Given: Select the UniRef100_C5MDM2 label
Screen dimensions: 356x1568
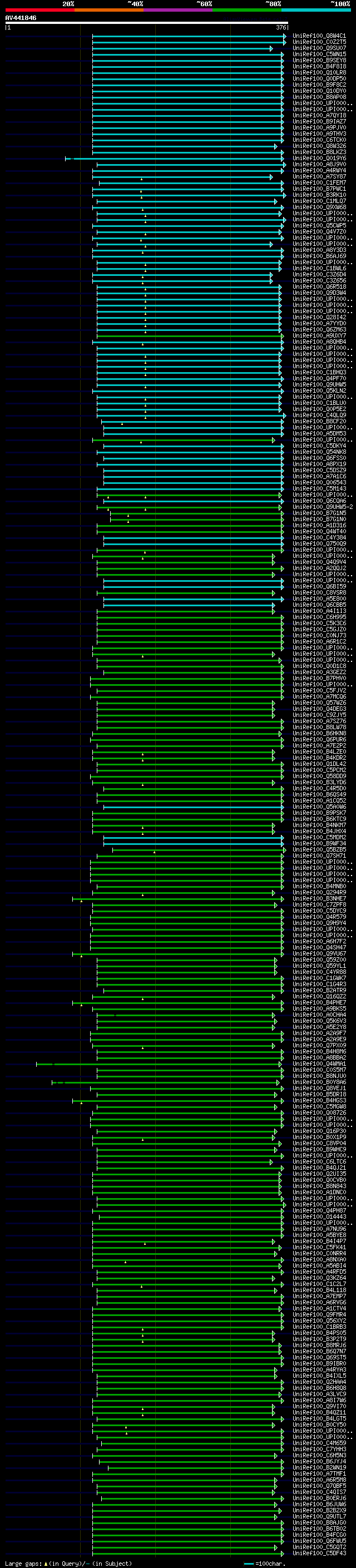Looking at the screenshot, I should coord(319,838).
